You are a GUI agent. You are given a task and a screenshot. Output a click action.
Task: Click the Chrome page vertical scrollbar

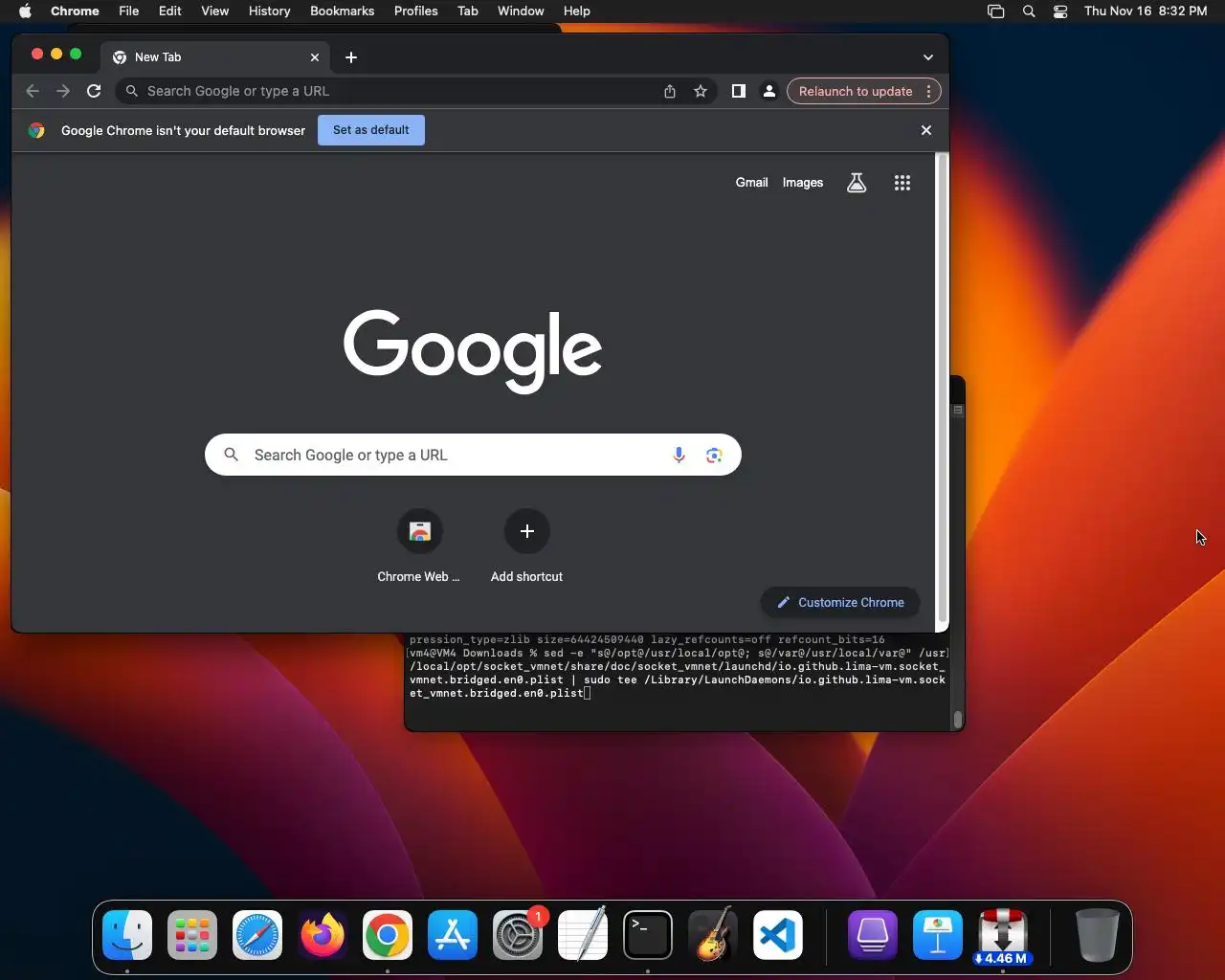tap(942, 388)
